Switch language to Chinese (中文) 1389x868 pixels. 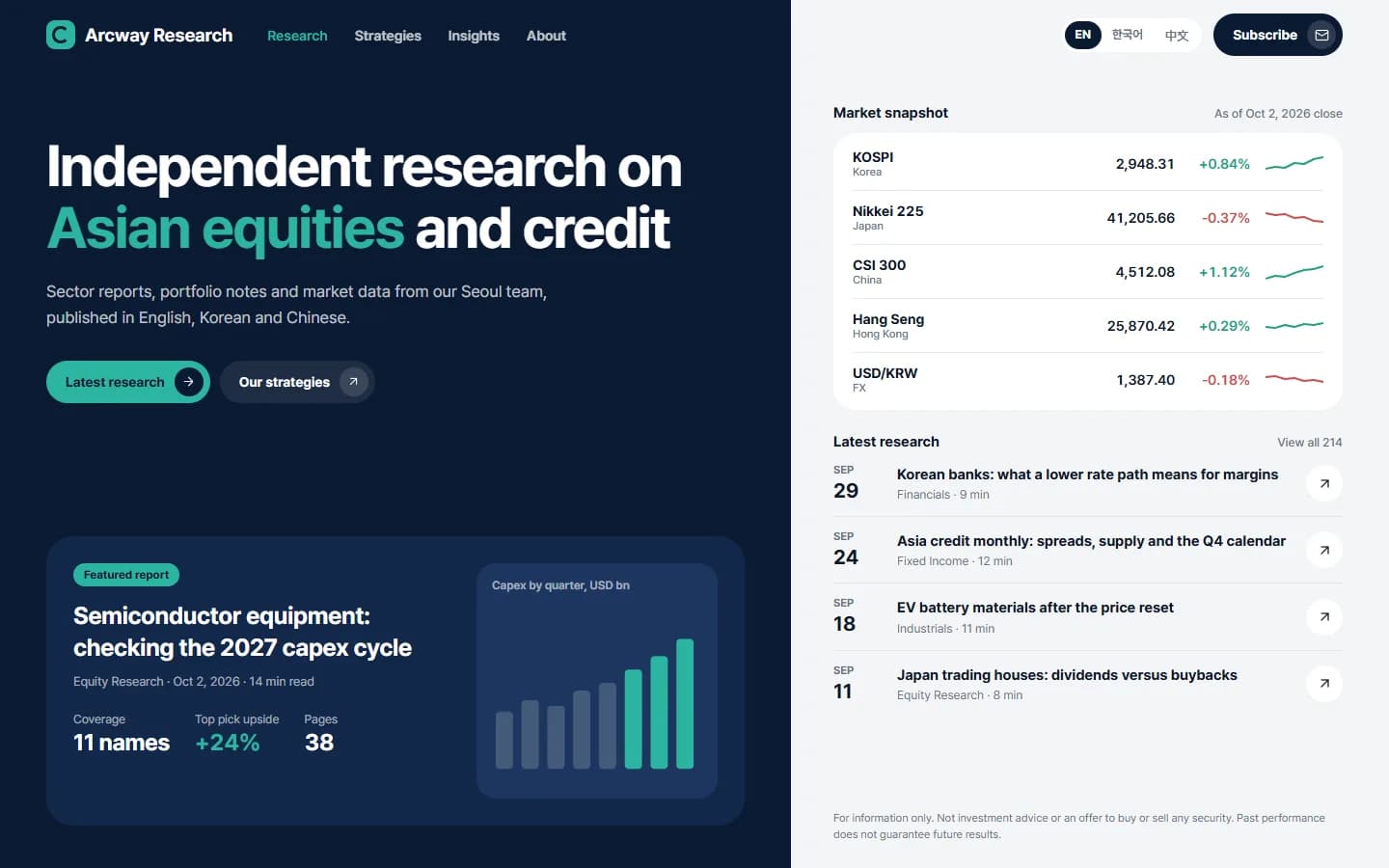point(1176,35)
